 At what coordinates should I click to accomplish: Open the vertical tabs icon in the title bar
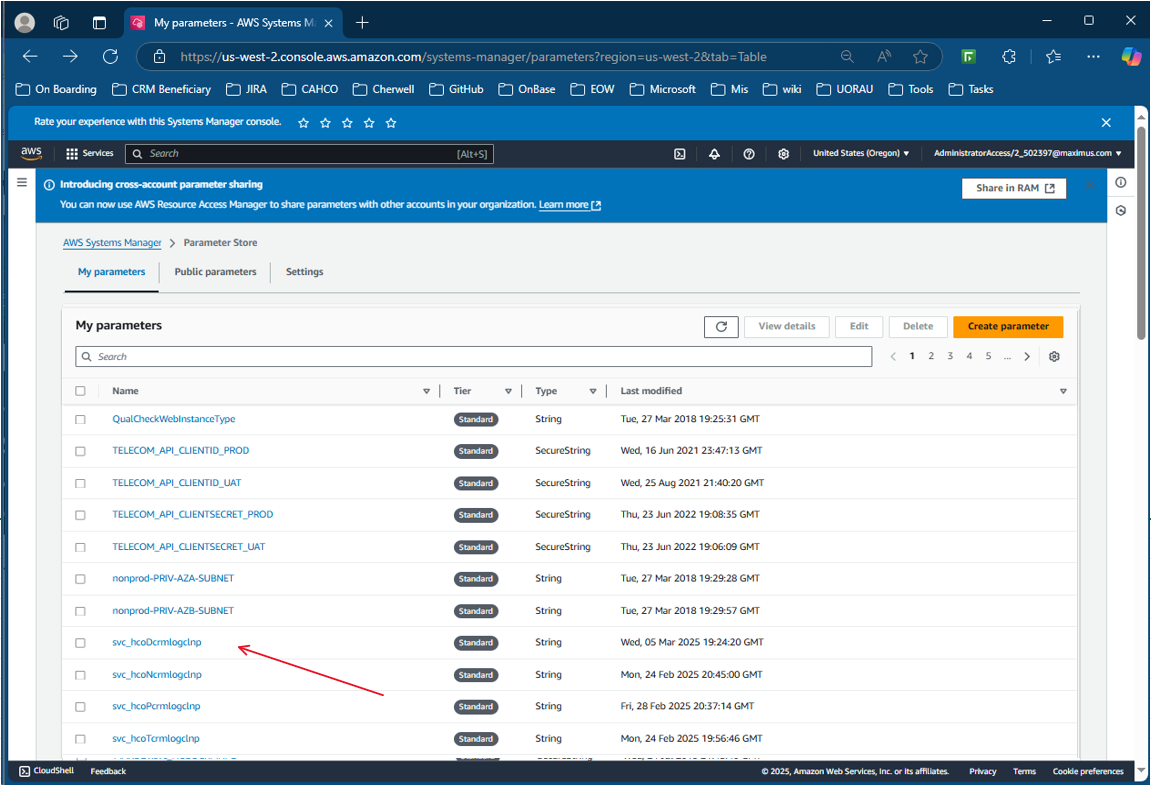click(99, 23)
